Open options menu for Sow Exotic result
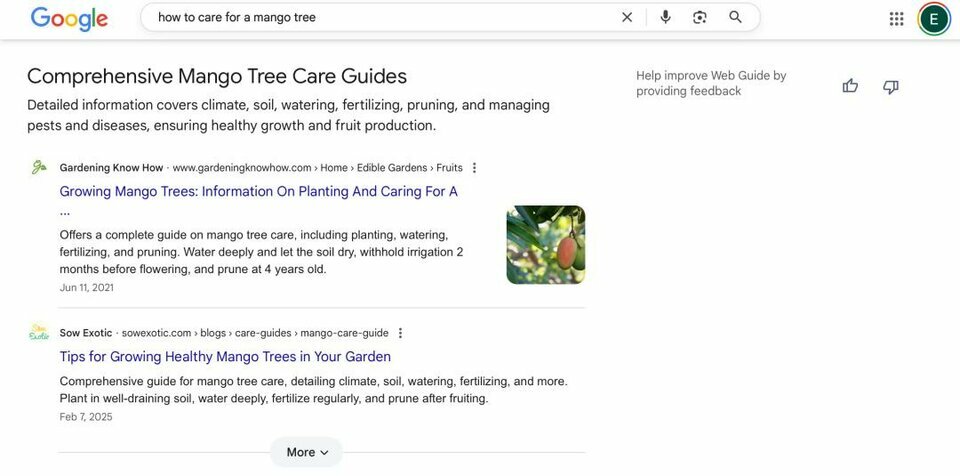The width and height of the screenshot is (960, 476). (401, 333)
